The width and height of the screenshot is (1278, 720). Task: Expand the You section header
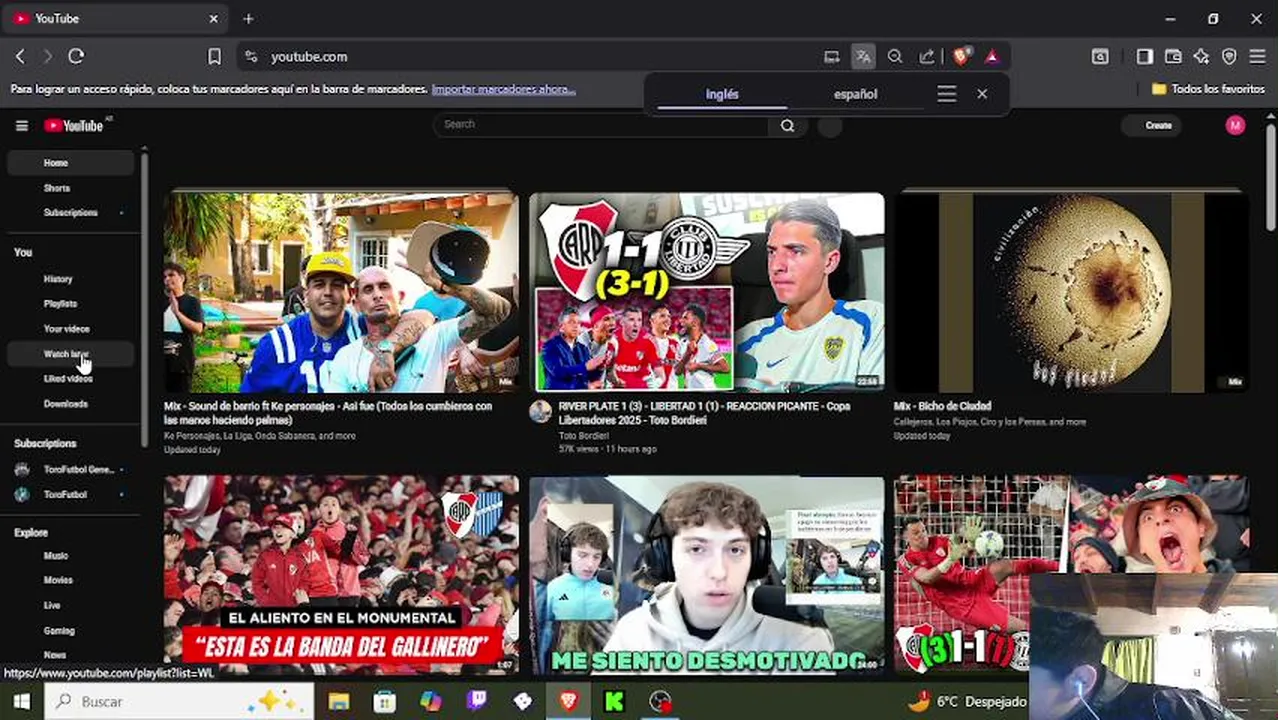(x=23, y=252)
